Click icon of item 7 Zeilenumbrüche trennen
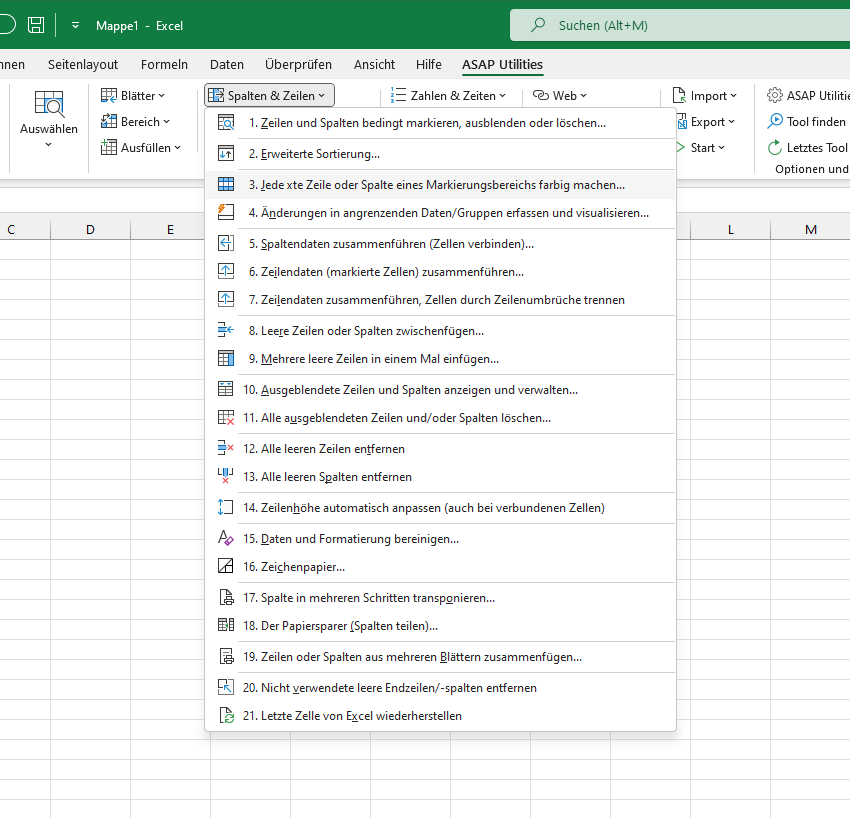This screenshot has width=850, height=818. 226,300
